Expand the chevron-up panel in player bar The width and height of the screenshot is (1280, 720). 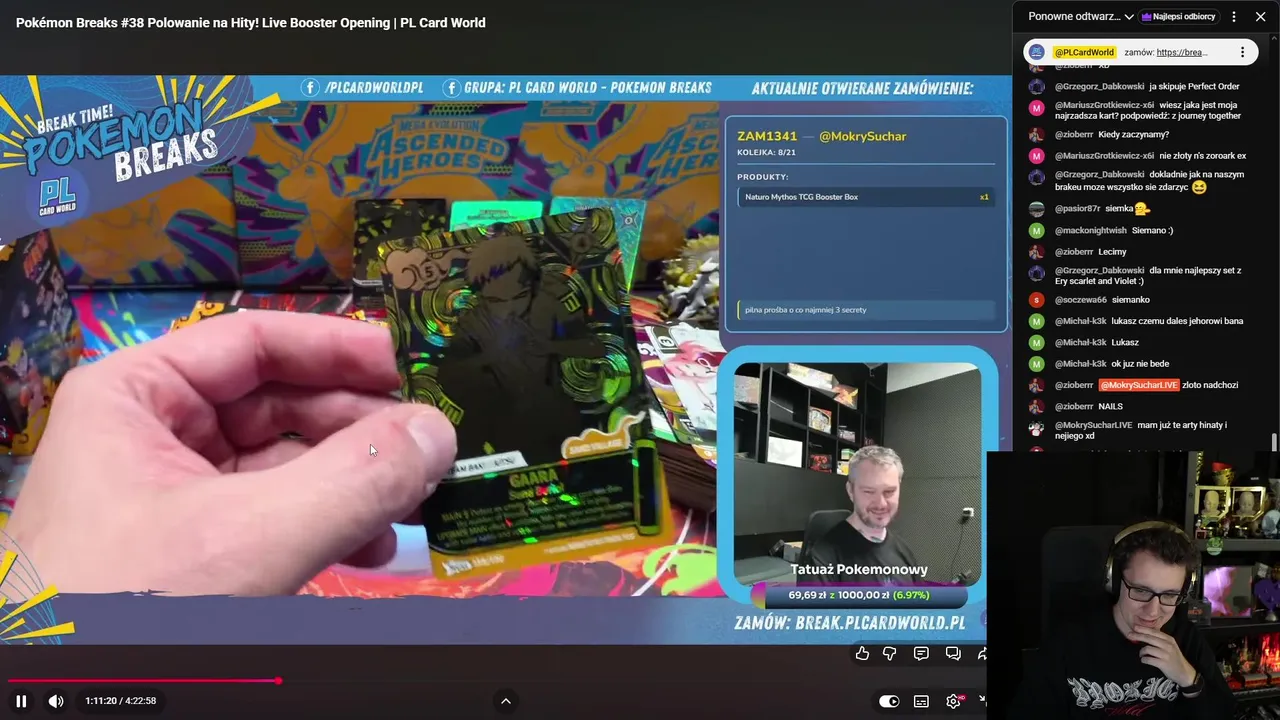tap(506, 701)
